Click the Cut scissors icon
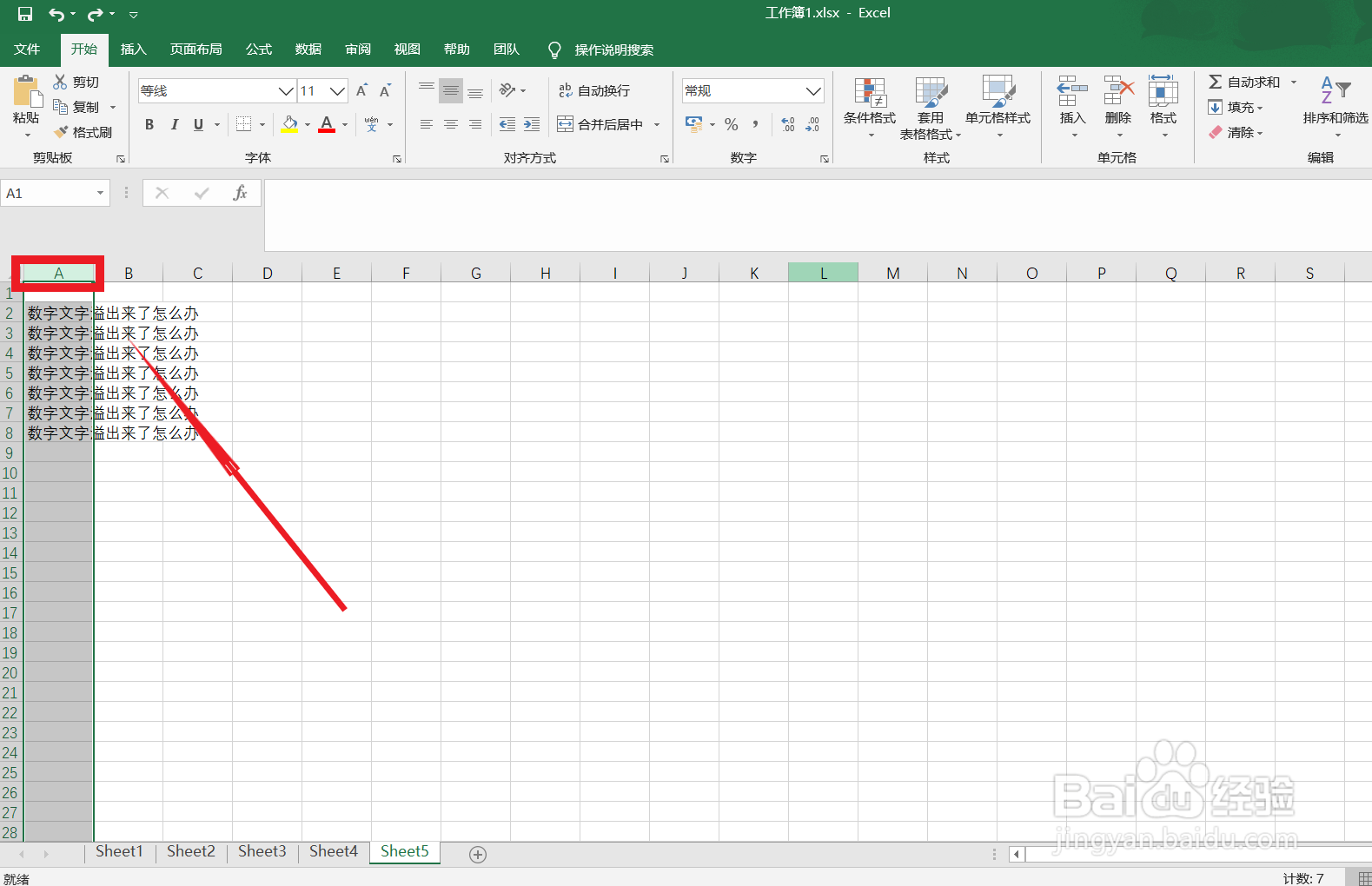Viewport: 1372px width, 886px height. click(60, 82)
